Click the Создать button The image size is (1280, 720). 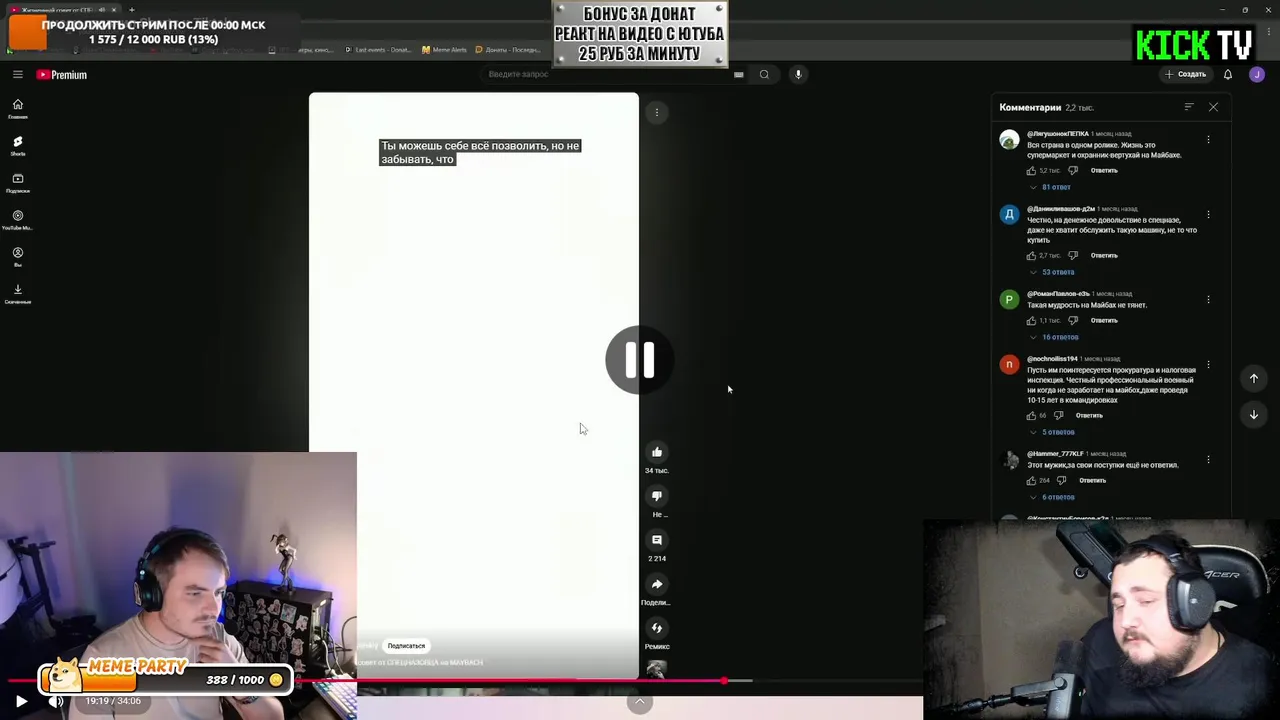point(1185,74)
